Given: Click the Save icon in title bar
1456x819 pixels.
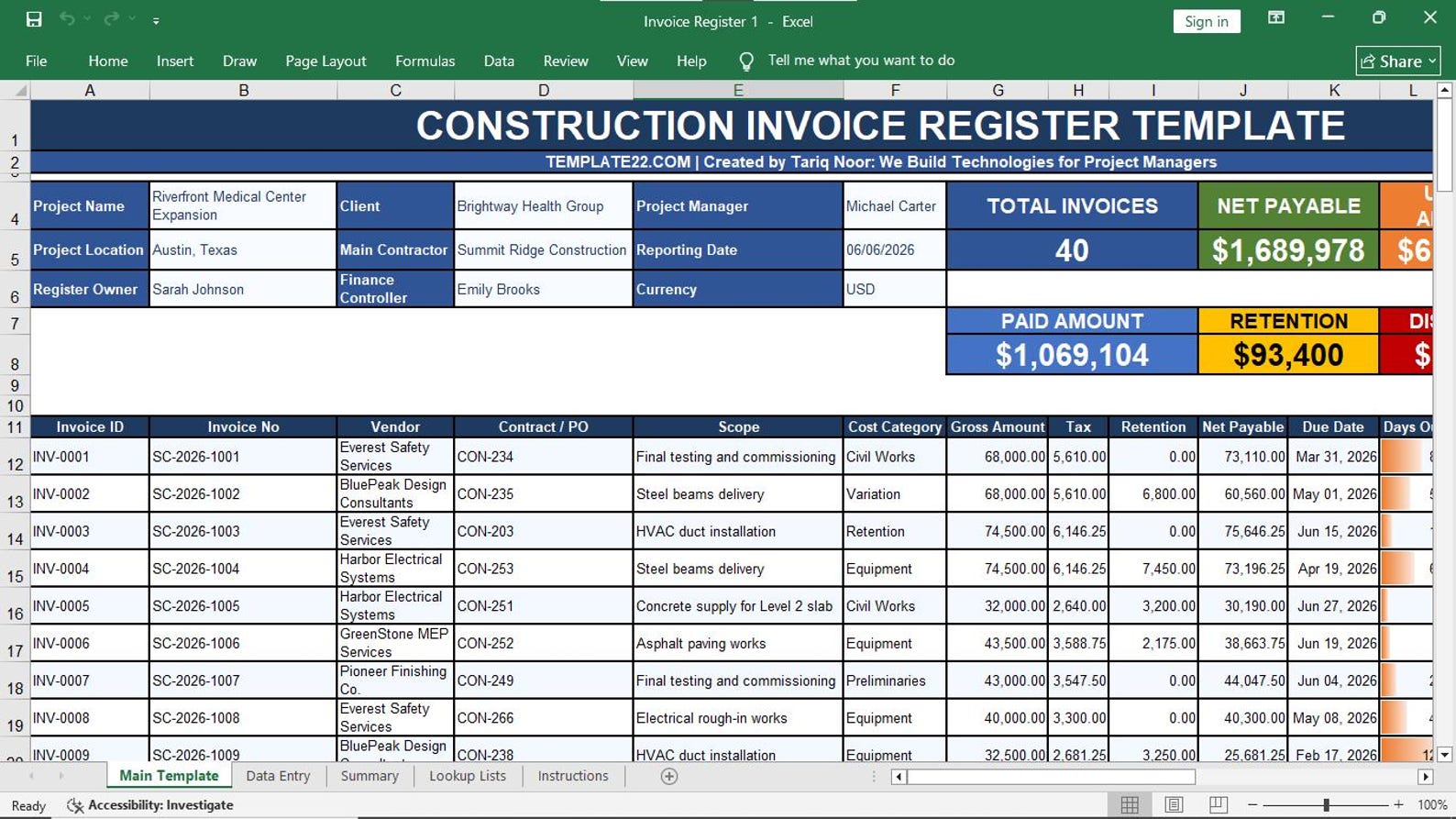Looking at the screenshot, I should (x=34, y=19).
